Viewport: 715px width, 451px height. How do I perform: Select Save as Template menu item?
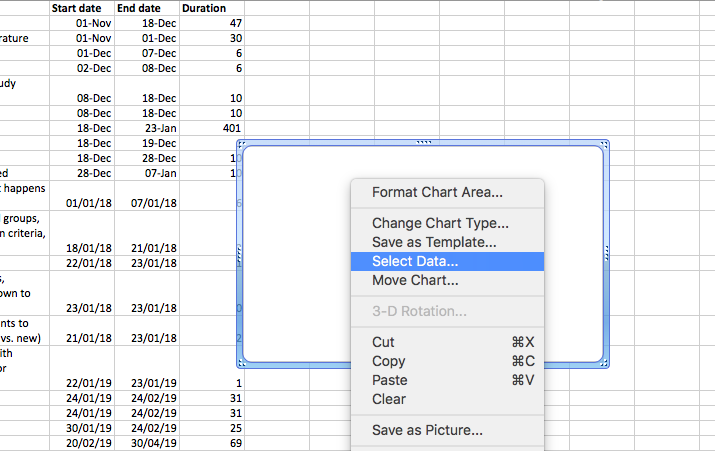(x=434, y=242)
